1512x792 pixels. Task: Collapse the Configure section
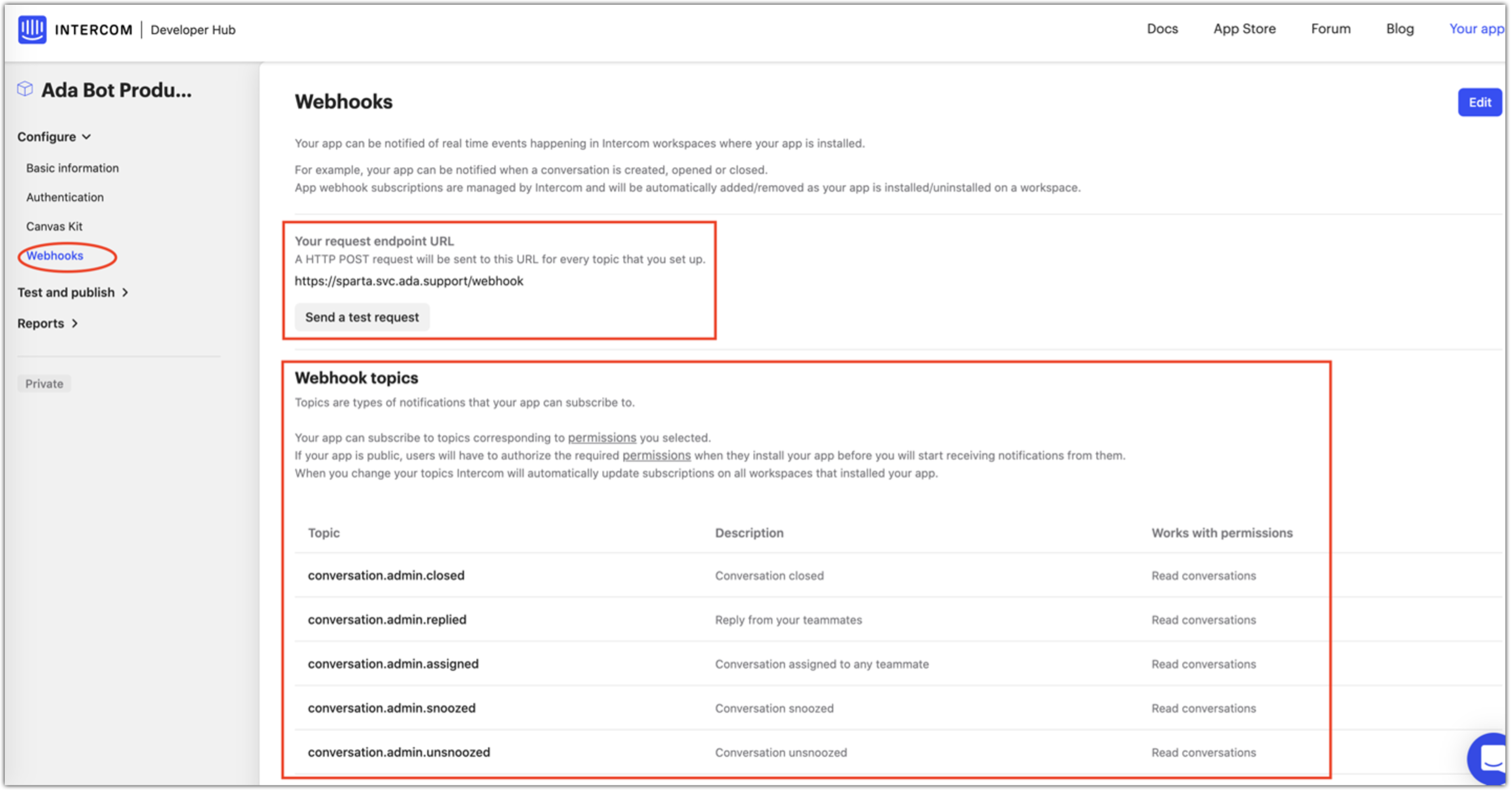(54, 137)
